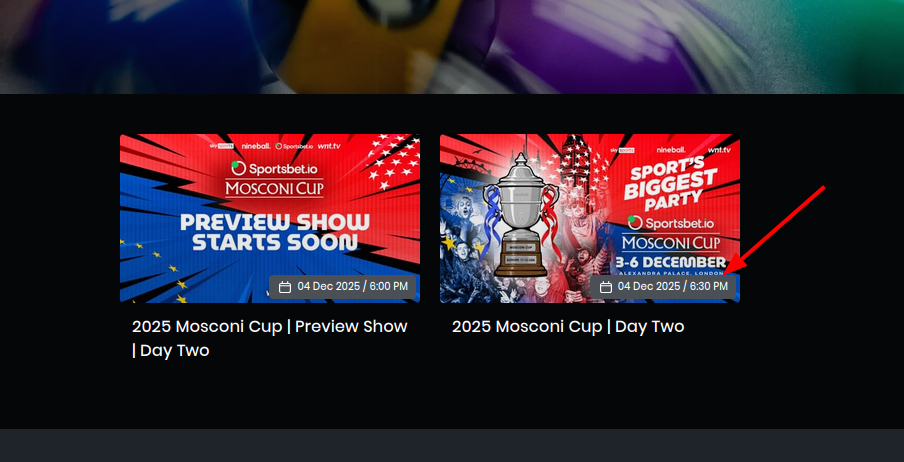Open "2025 Mosconi Cup | Preview Show | Day Two" title

[x=270, y=338]
